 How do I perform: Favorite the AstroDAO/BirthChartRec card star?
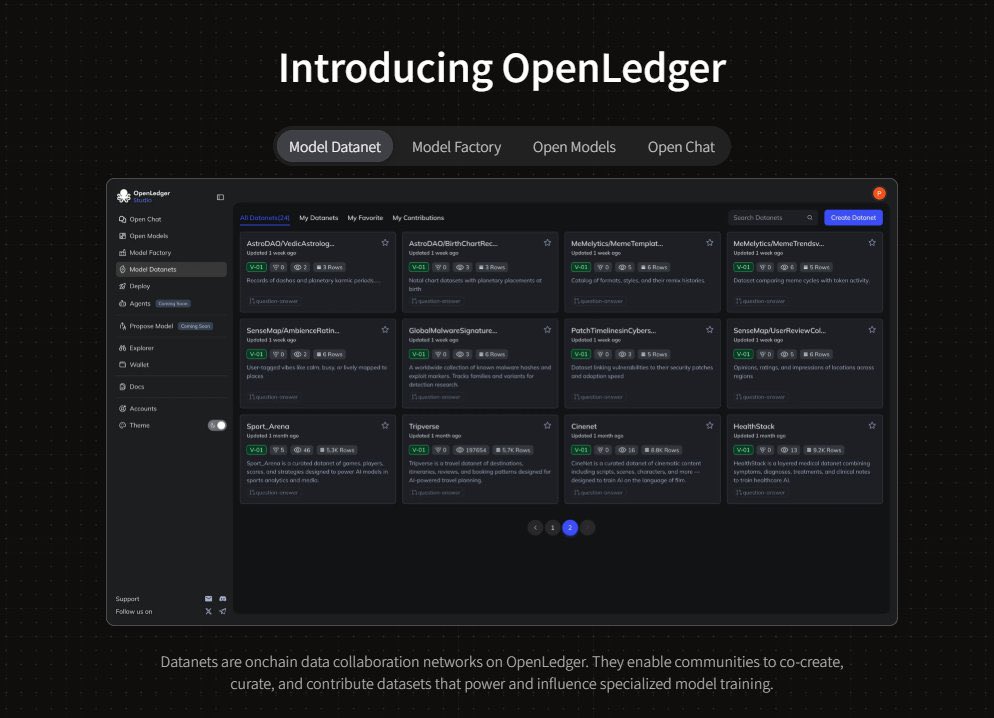pos(547,243)
